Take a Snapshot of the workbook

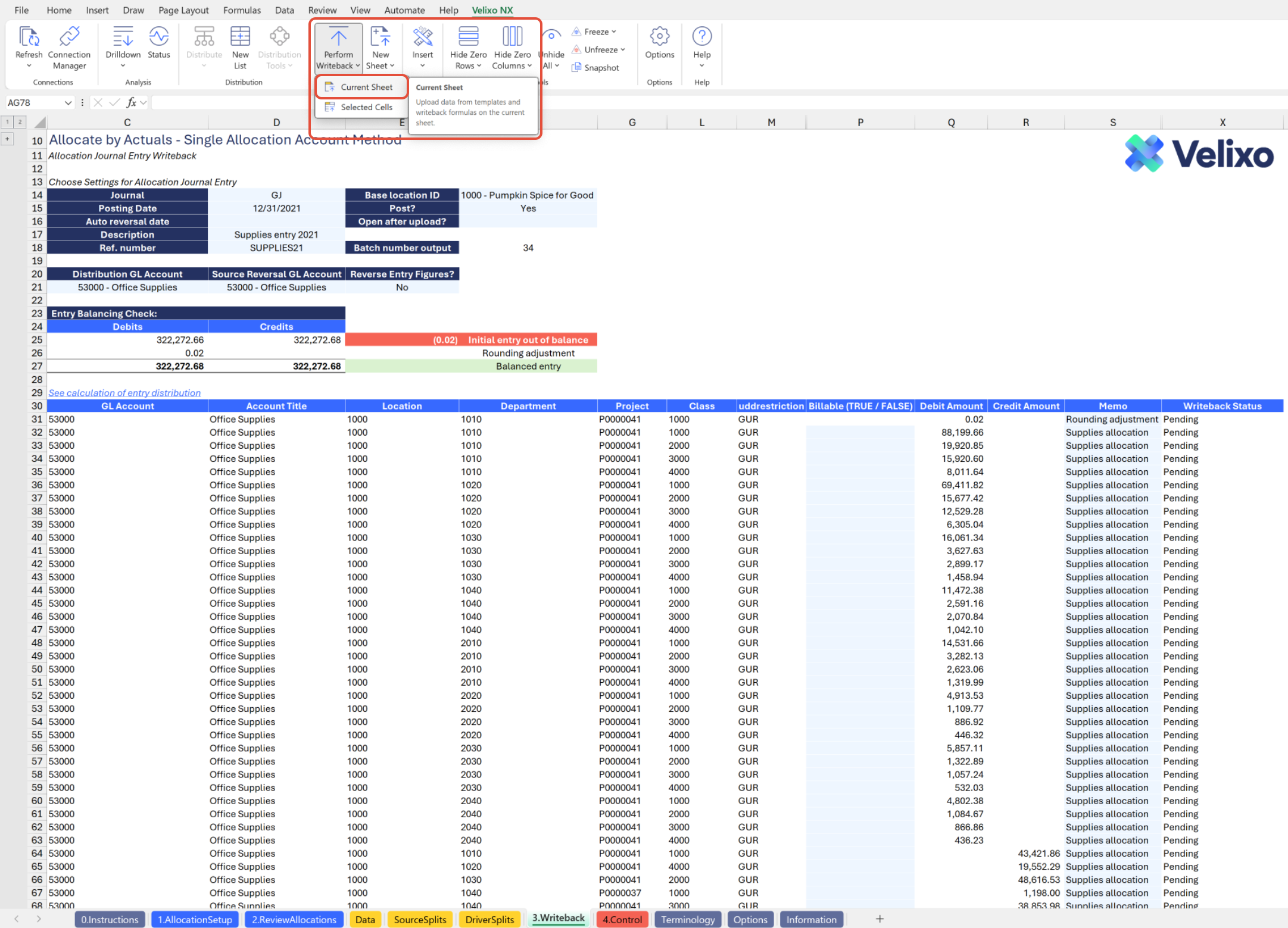tap(595, 68)
